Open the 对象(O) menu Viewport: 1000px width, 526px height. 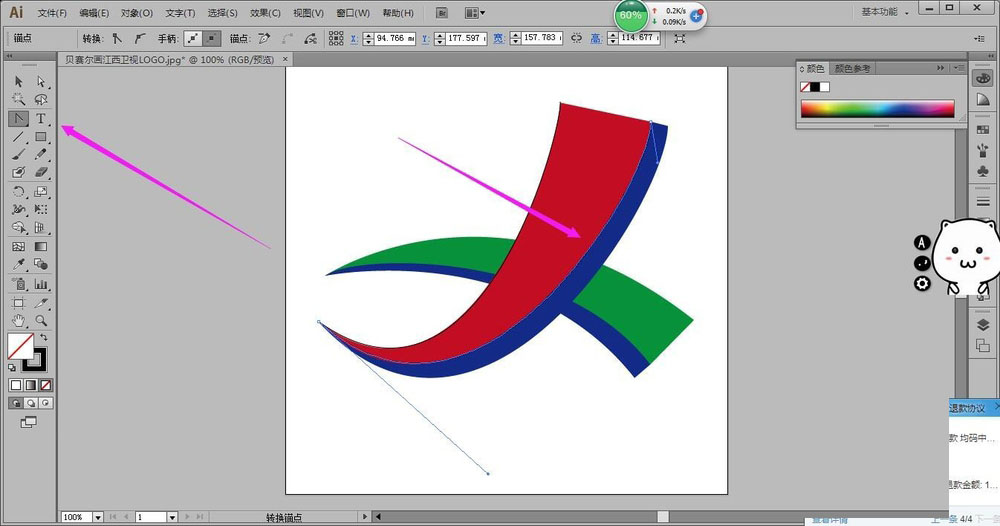136,13
